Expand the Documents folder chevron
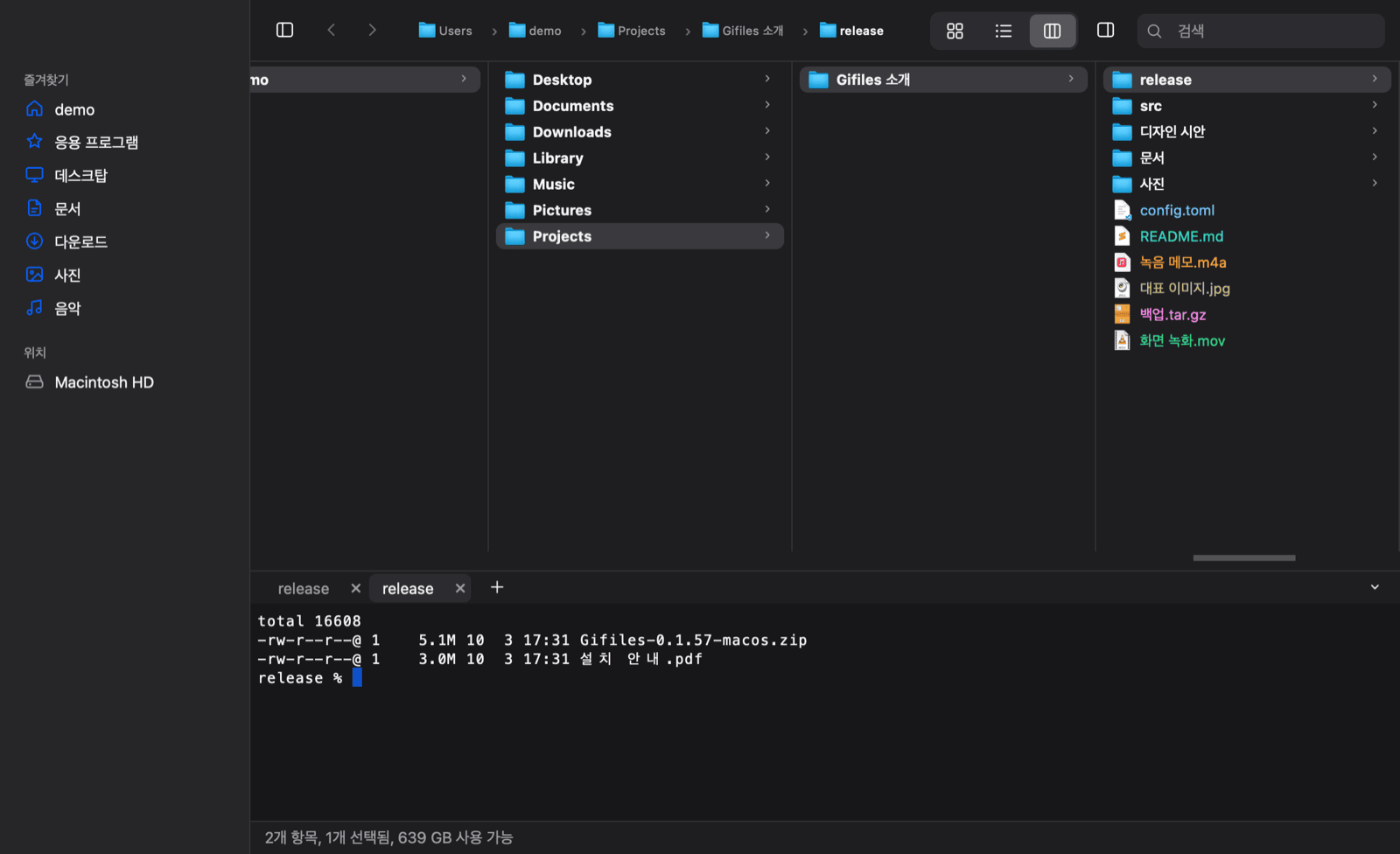This screenshot has width=1400, height=854. [767, 105]
